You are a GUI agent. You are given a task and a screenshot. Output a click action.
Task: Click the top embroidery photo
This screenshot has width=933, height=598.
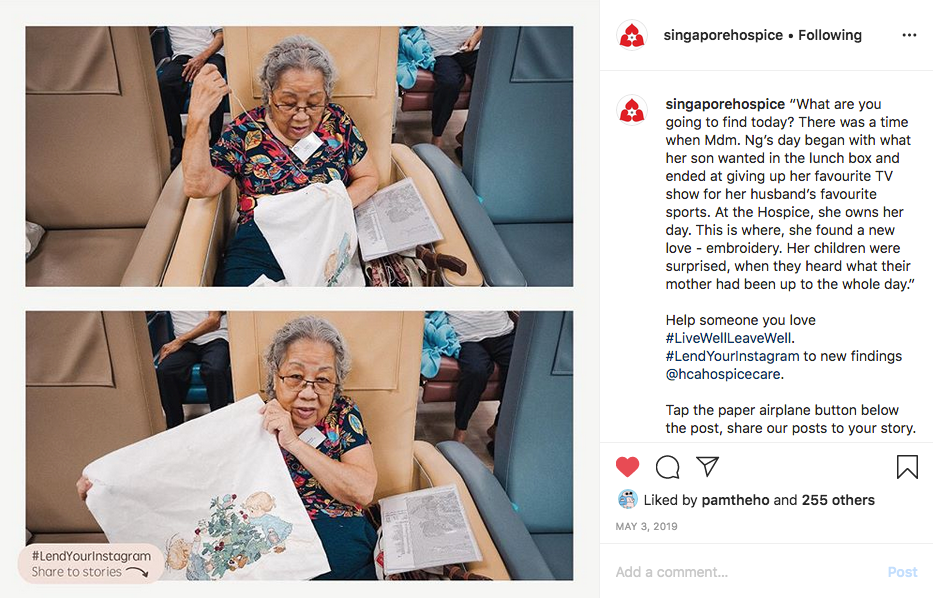pyautogui.click(x=299, y=156)
